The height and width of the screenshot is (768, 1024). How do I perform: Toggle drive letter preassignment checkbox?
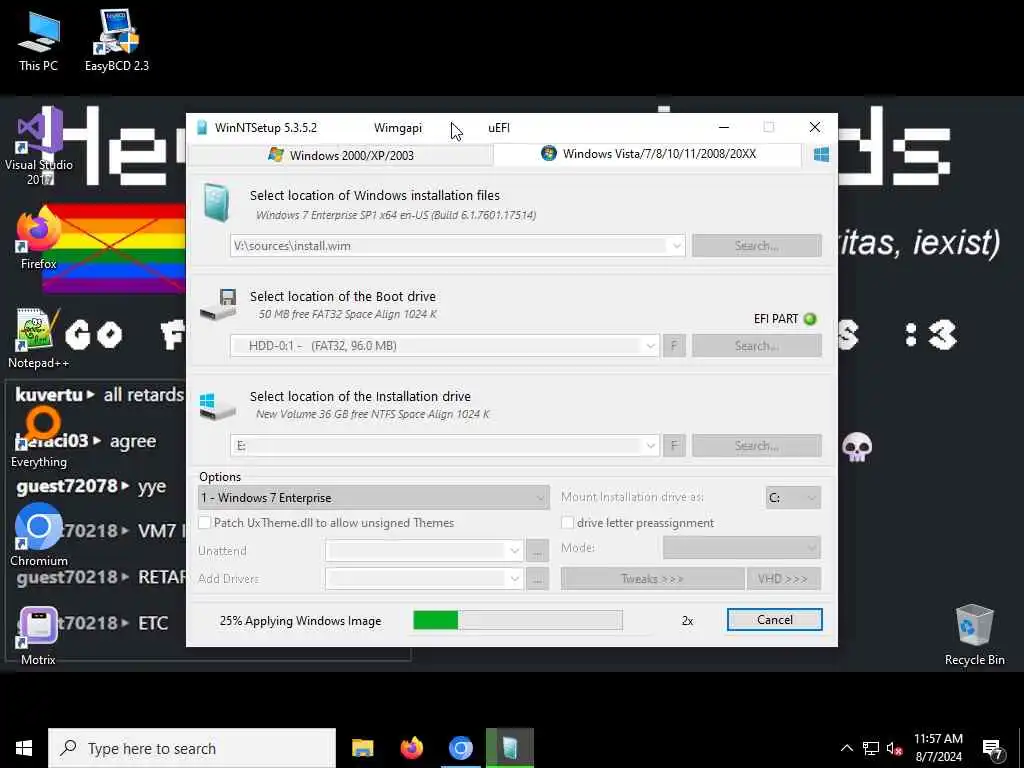click(568, 522)
